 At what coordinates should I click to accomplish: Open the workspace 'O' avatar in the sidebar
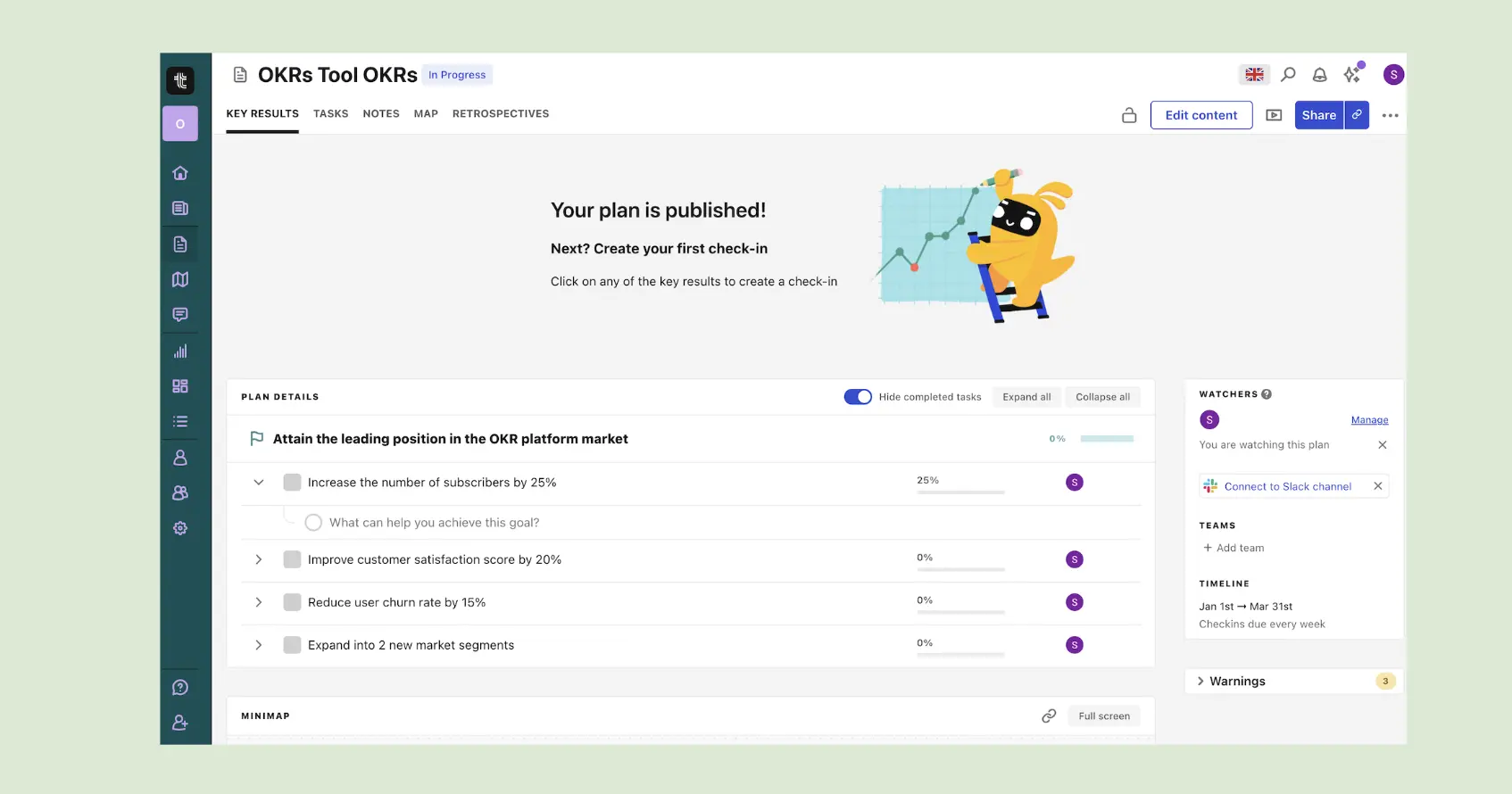pos(180,124)
